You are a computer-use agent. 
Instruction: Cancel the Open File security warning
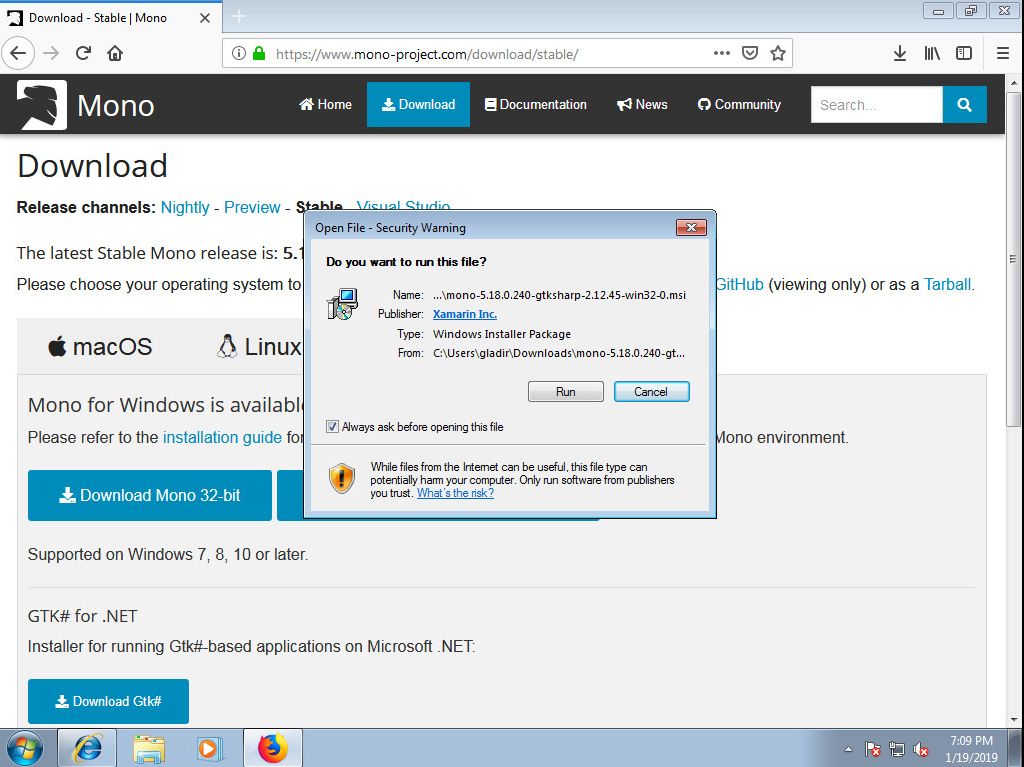pyautogui.click(x=651, y=391)
